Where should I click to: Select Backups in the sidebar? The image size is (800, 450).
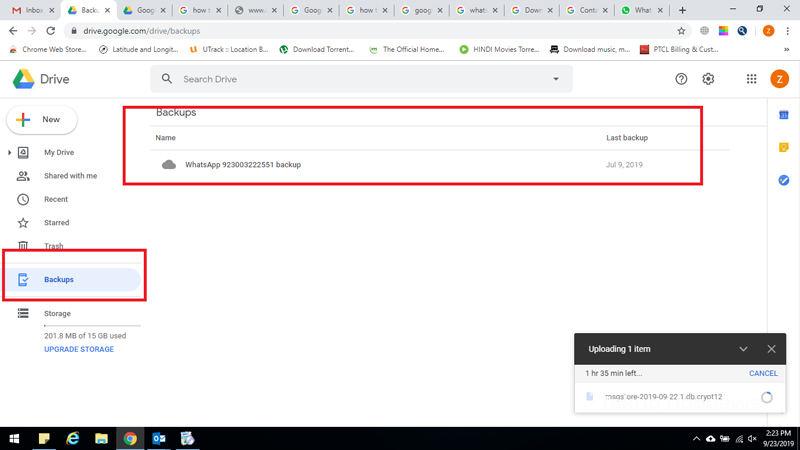(71, 280)
